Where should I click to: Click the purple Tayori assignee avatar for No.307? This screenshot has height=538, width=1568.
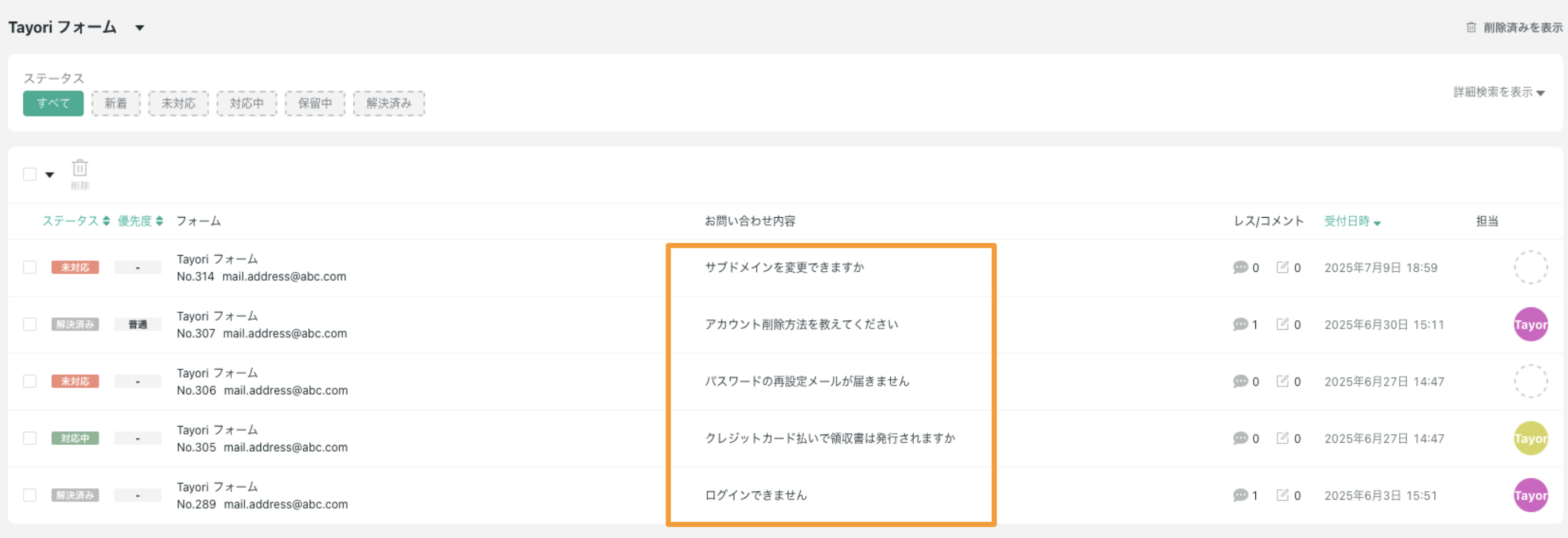(x=1530, y=324)
